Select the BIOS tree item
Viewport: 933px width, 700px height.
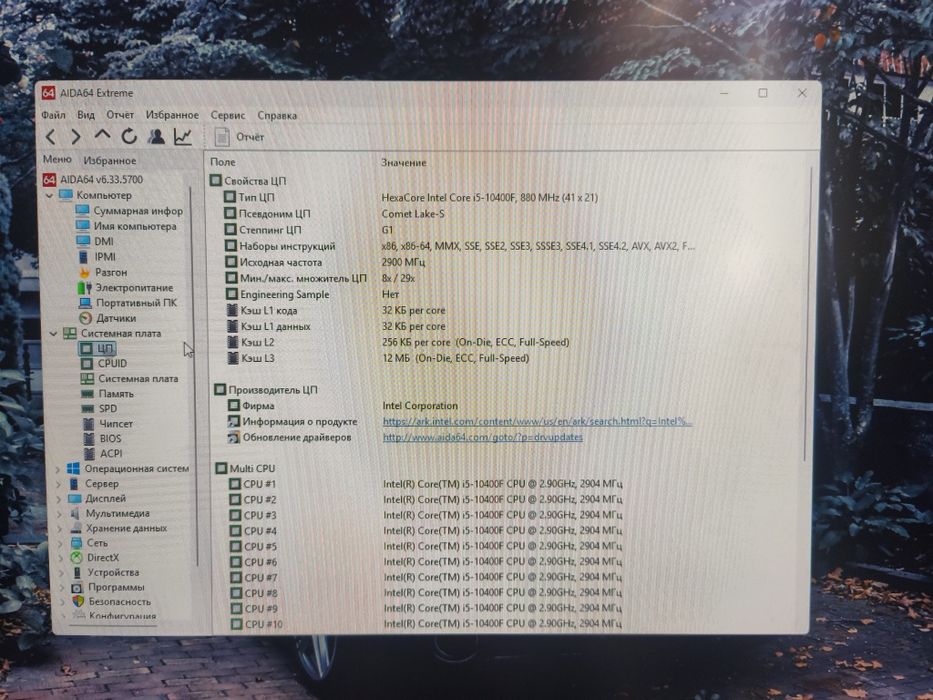click(102, 438)
